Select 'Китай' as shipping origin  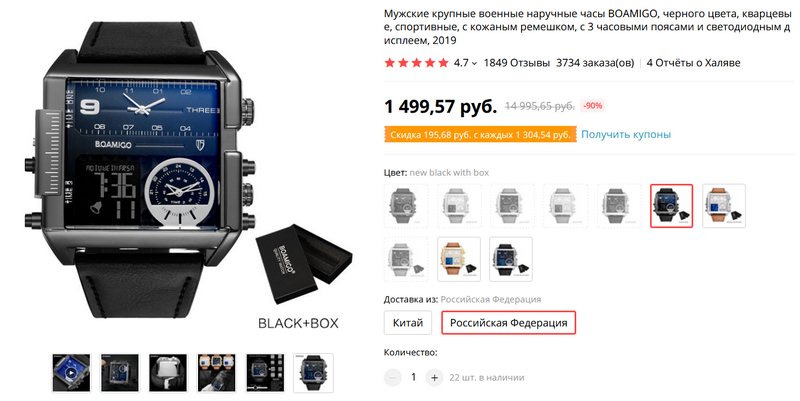click(x=408, y=323)
